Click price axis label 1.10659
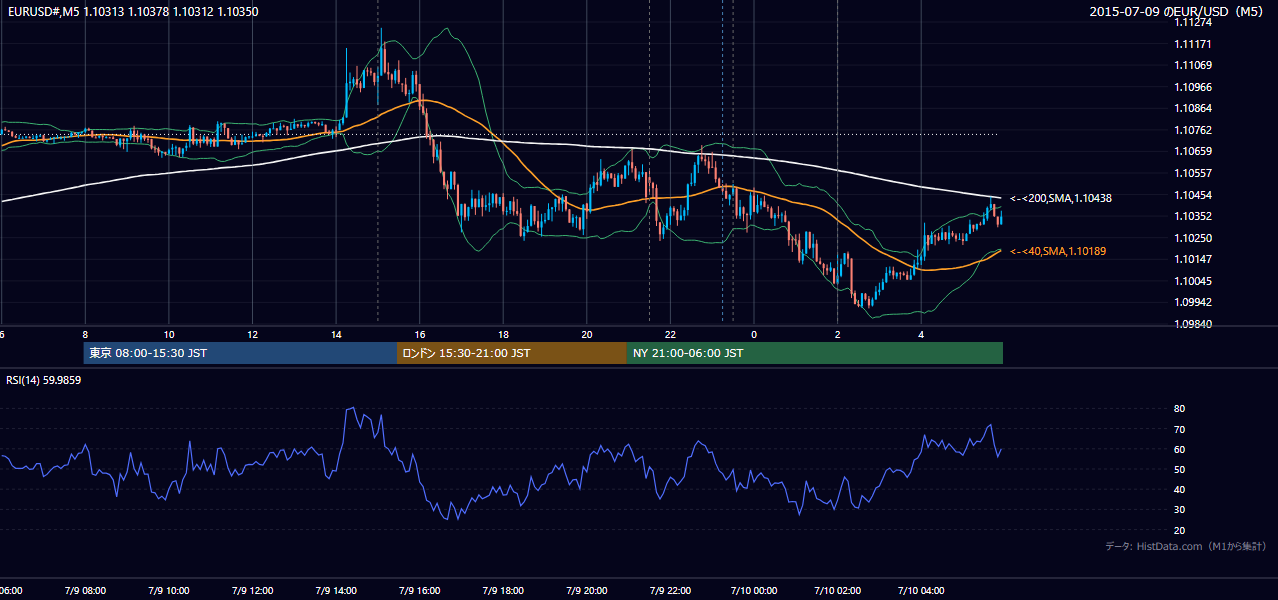This screenshot has height=600, width=1278. [x=1194, y=151]
